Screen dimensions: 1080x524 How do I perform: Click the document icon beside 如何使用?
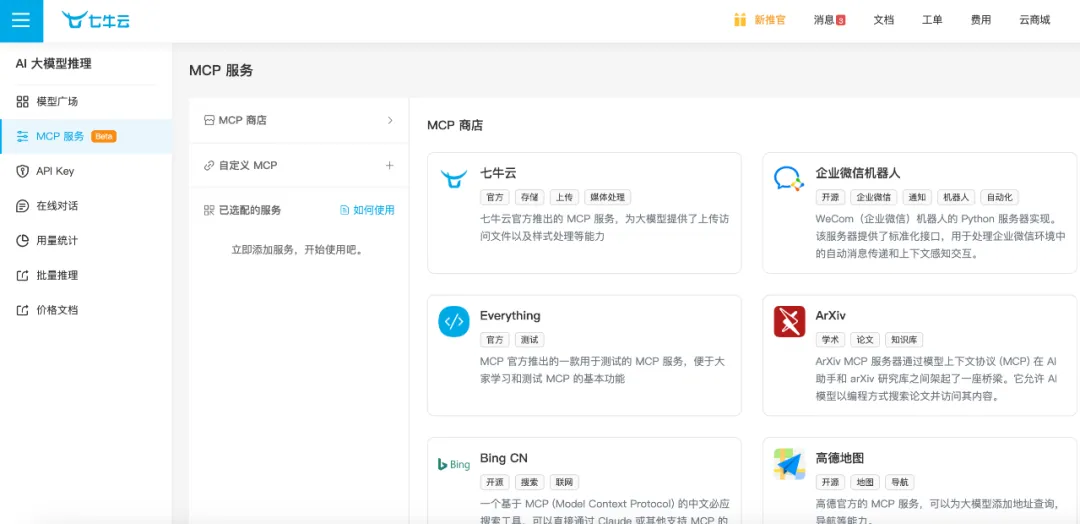tap(345, 211)
